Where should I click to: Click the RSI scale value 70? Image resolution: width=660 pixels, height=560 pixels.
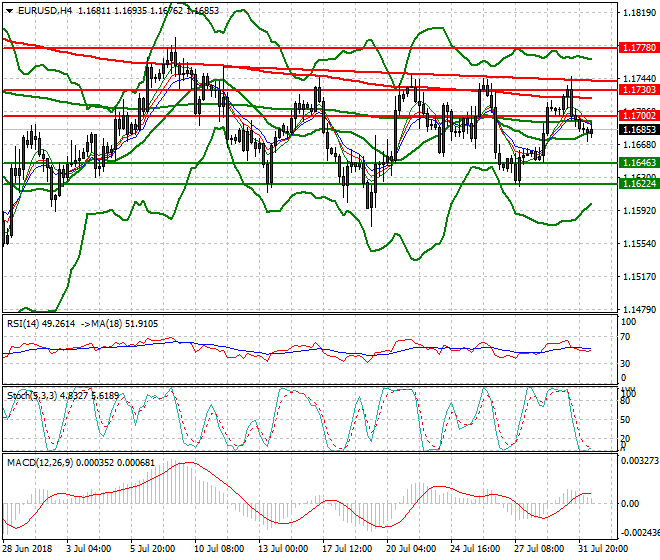pos(625,337)
